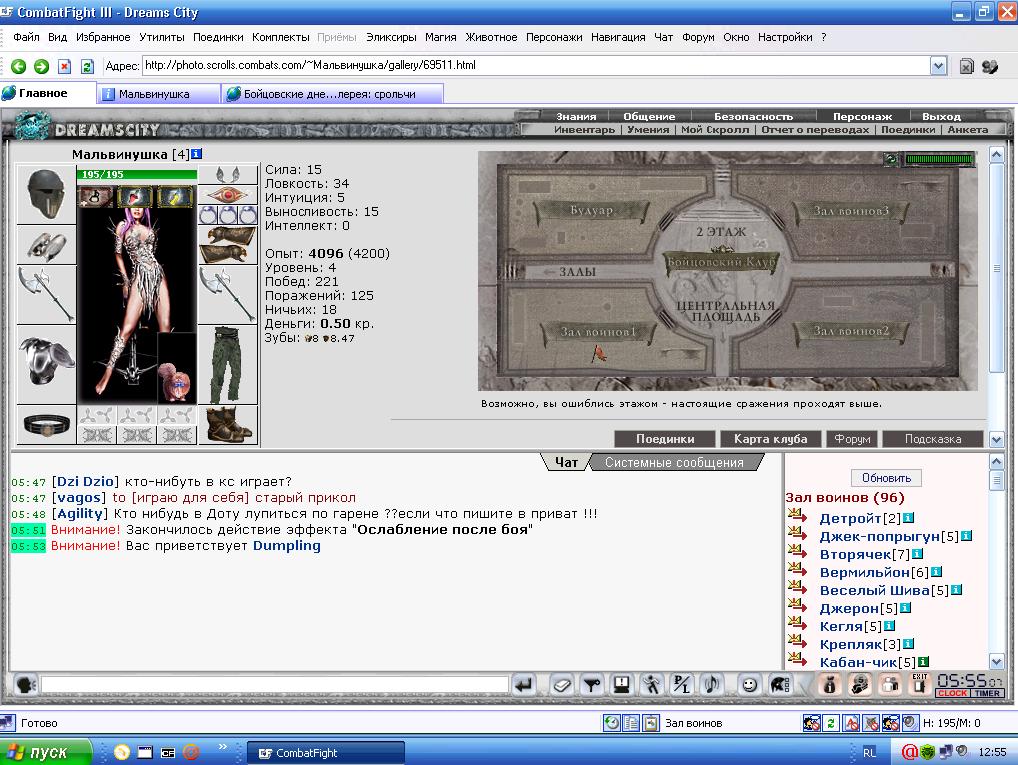Image resolution: width=1018 pixels, height=765 pixels.
Task: Expand the address bar dropdown
Action: point(938,66)
